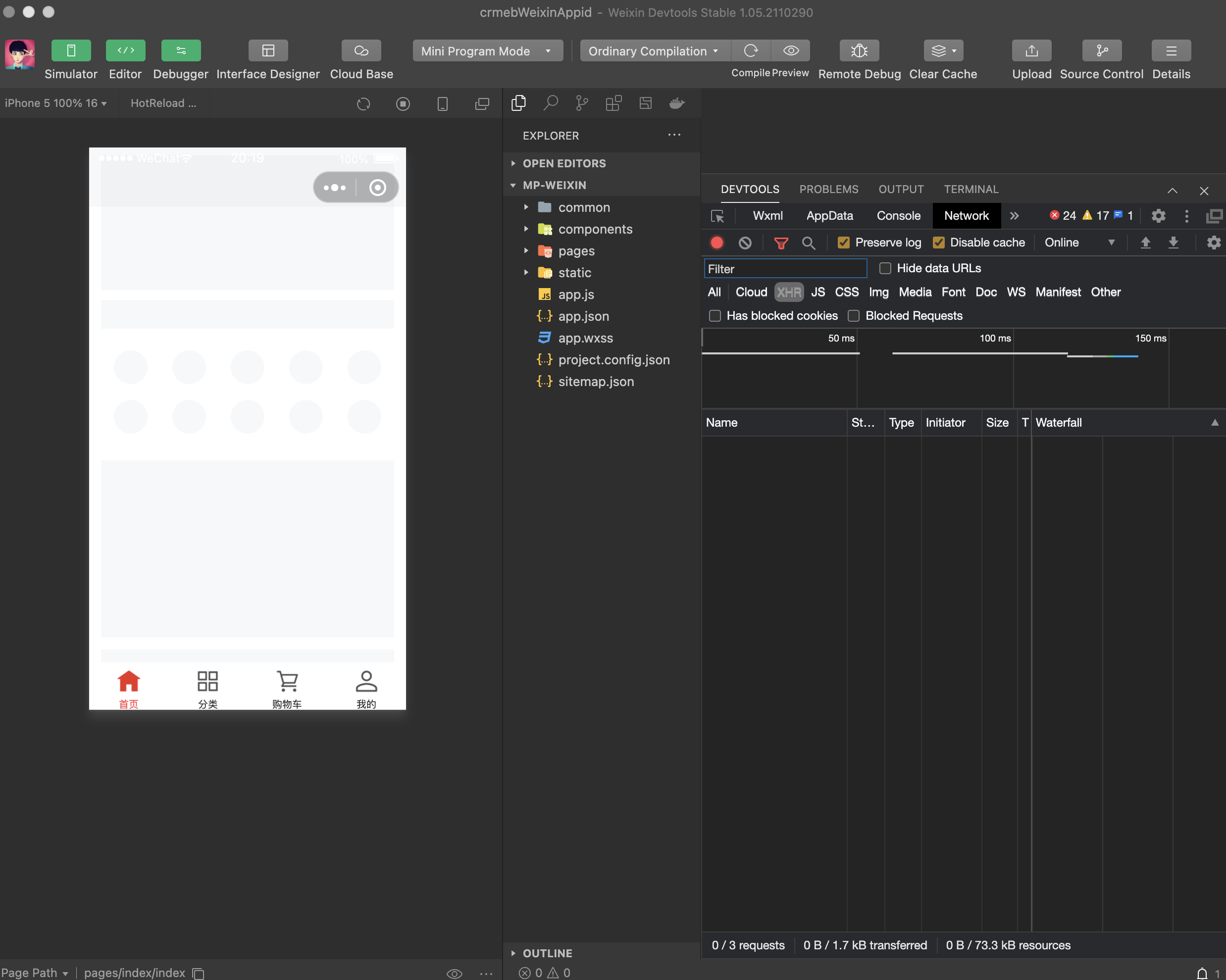Screen dimensions: 1226x980
Task: Open the Online throttling dropdown
Action: [1079, 243]
